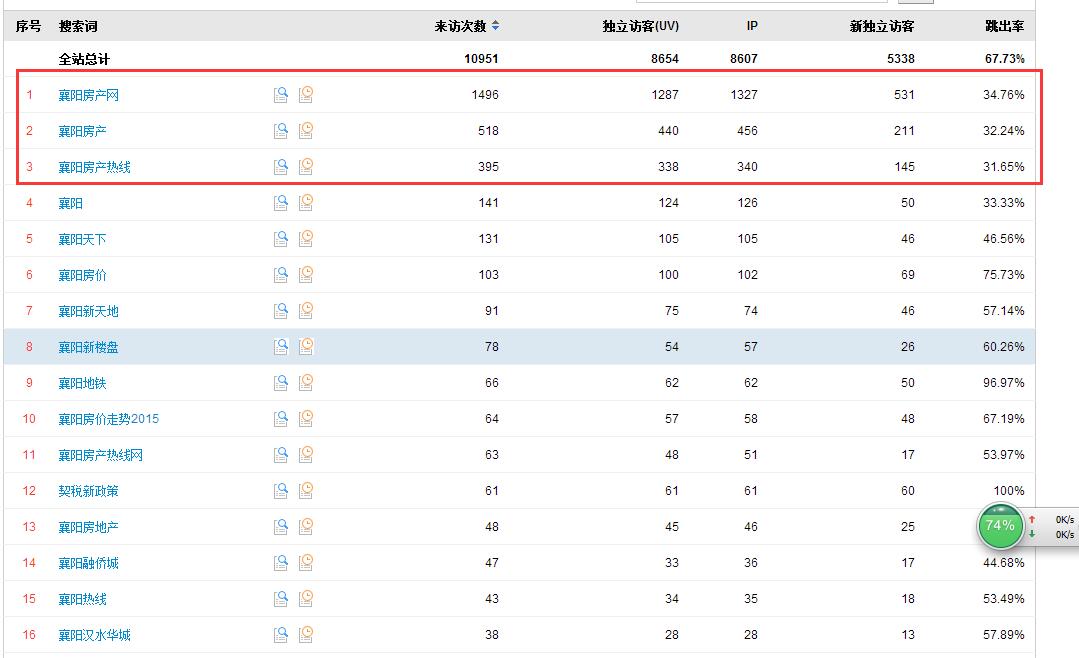The height and width of the screenshot is (658, 1079).
Task: Open clock history icon for 襄阳房产网
Action: pos(306,94)
